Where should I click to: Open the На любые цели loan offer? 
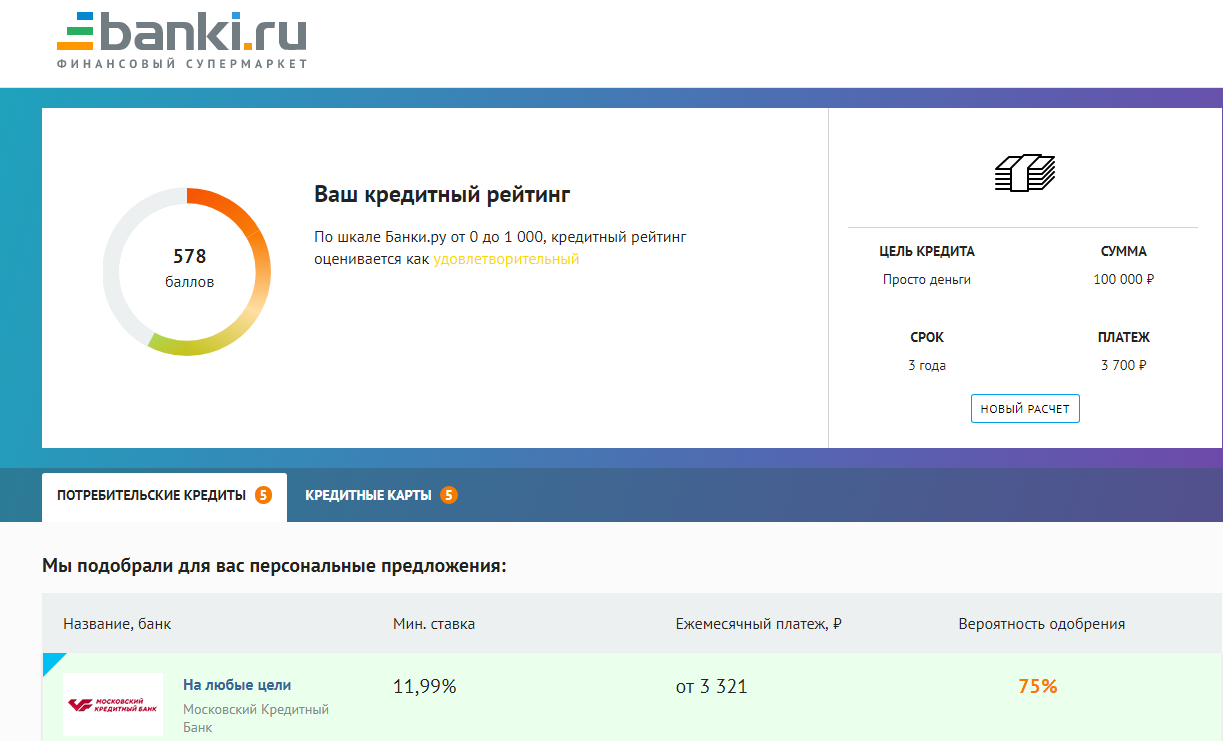[237, 685]
